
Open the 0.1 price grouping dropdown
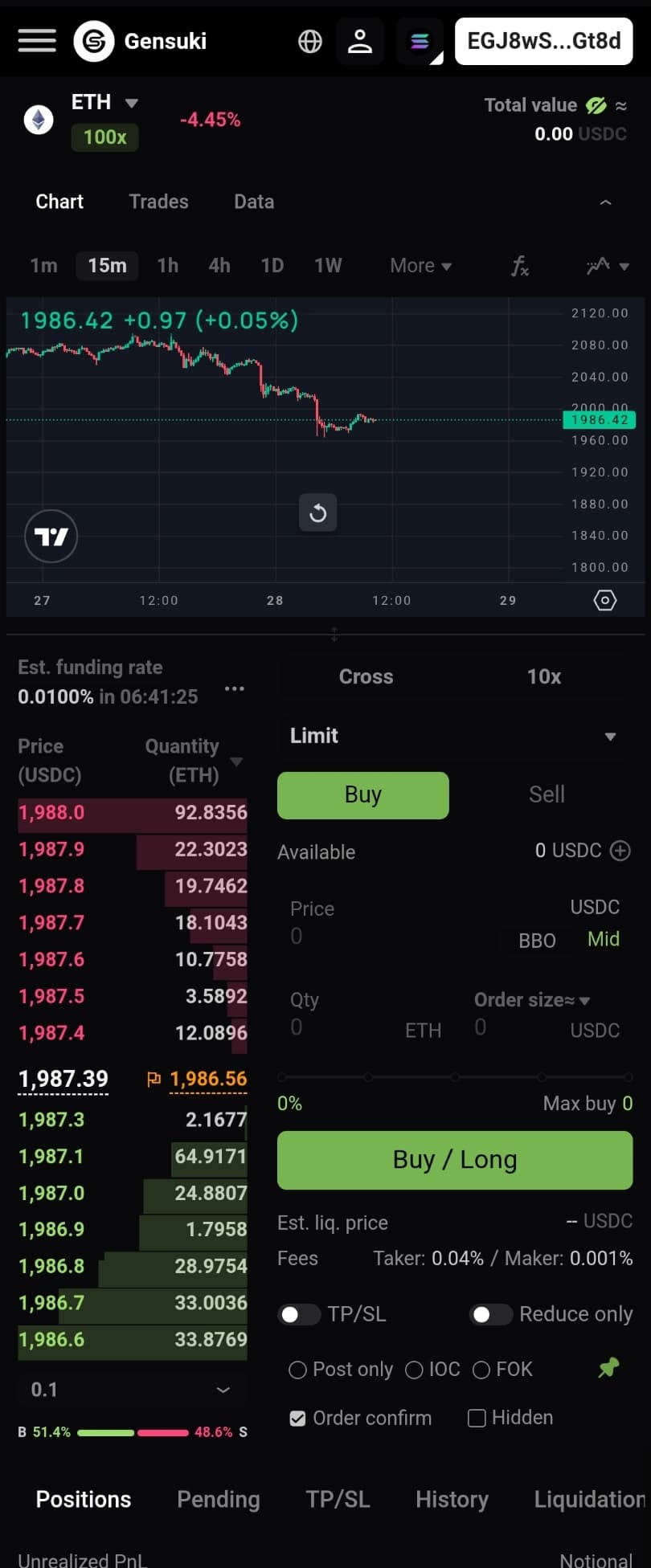132,1390
